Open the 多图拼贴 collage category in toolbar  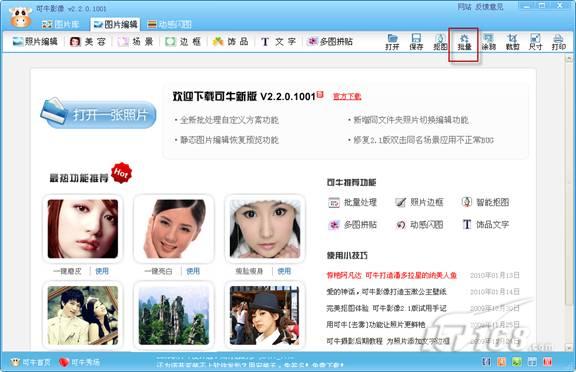[x=330, y=41]
